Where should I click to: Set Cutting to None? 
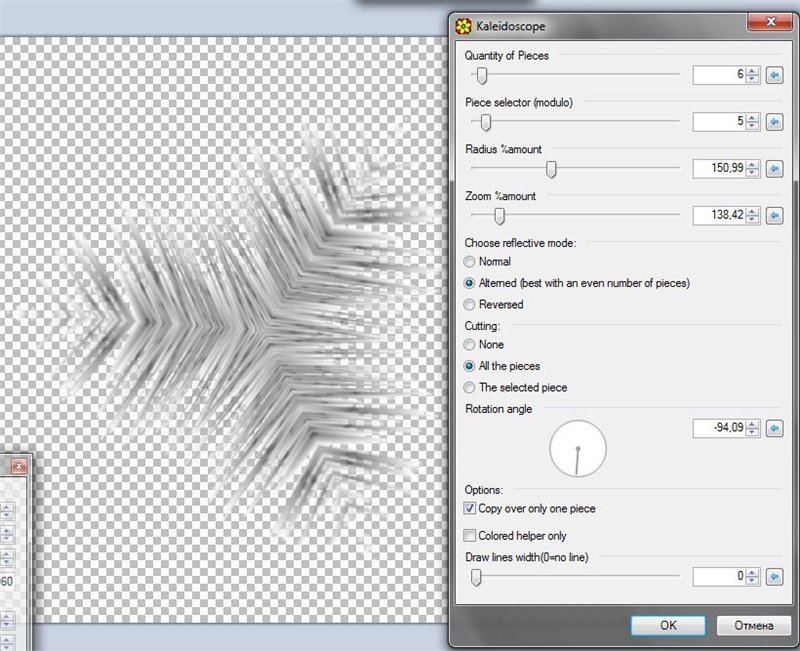469,345
